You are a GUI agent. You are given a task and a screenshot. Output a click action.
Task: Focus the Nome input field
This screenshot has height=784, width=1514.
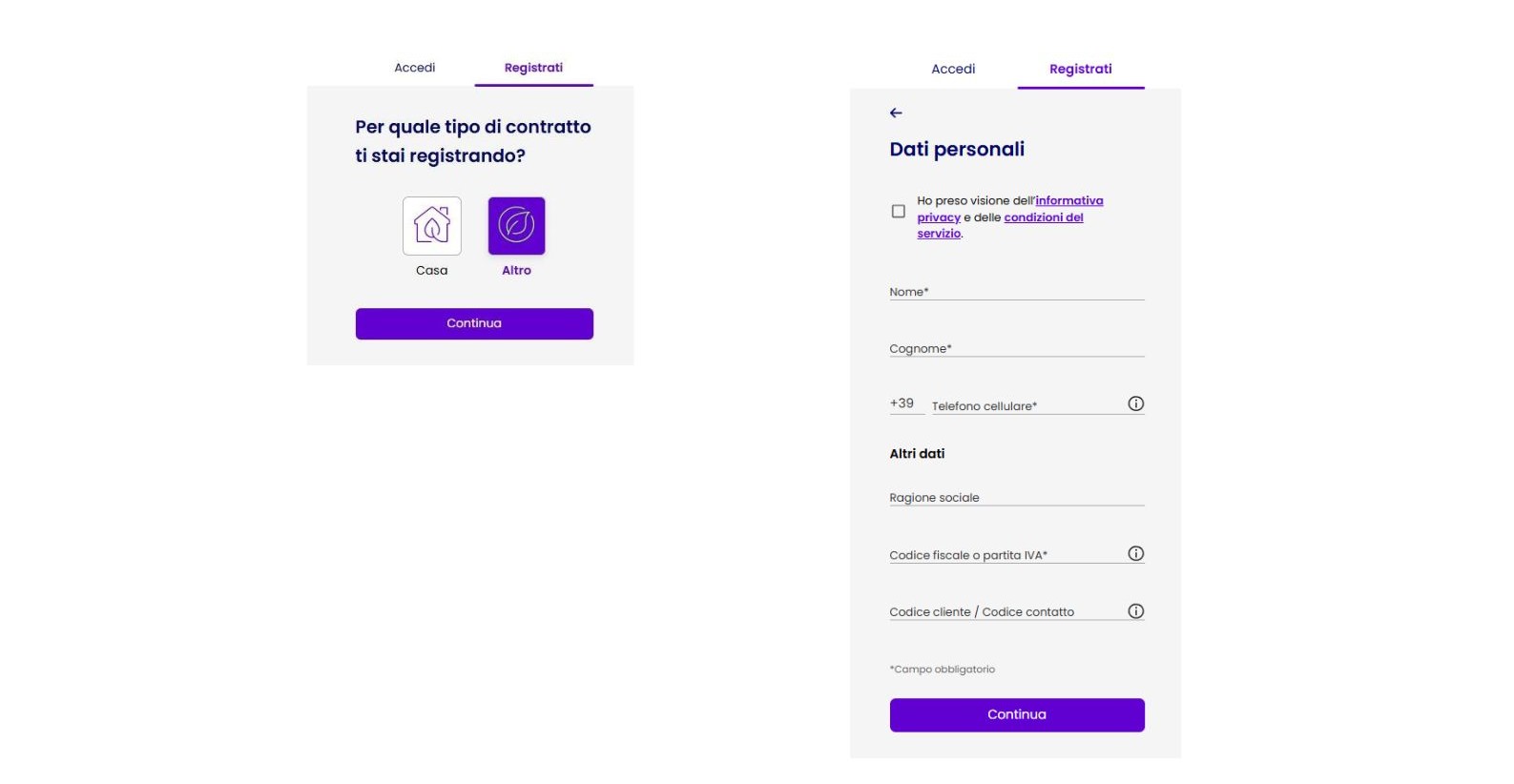tap(1016, 291)
